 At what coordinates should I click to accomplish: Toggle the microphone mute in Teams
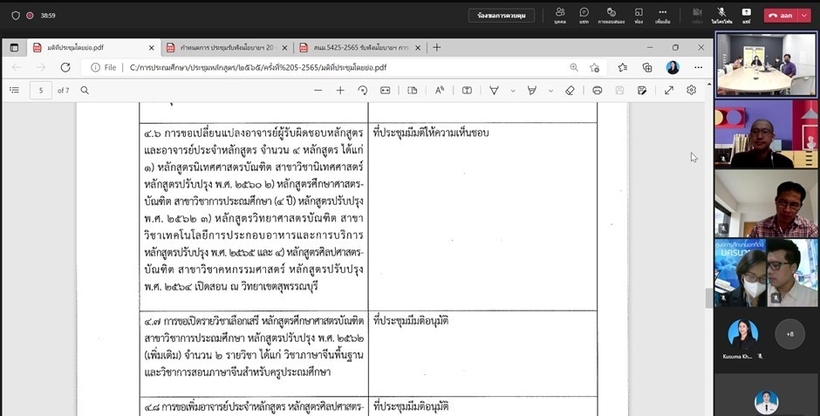coord(721,15)
